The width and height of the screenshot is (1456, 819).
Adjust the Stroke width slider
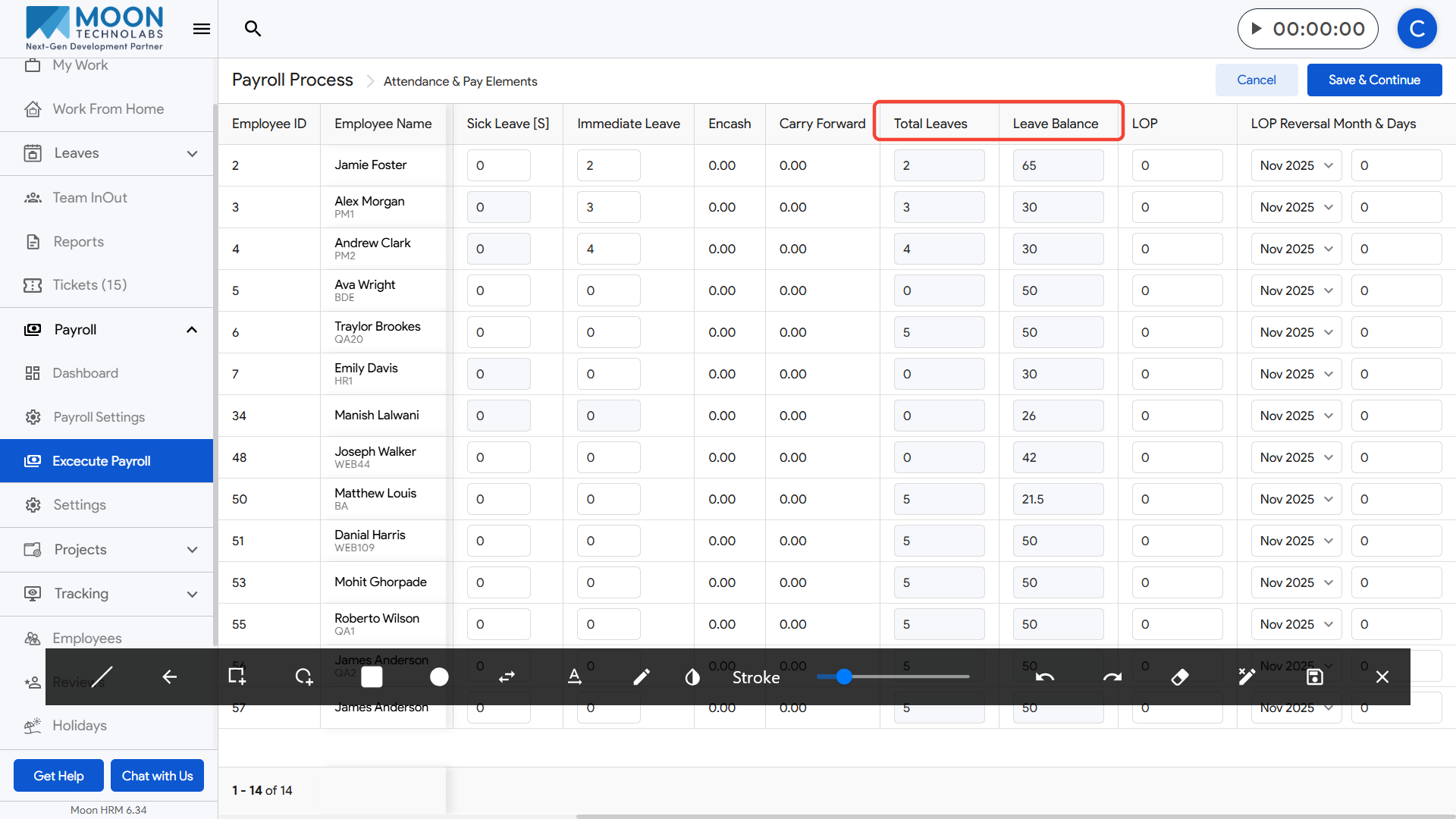[844, 676]
